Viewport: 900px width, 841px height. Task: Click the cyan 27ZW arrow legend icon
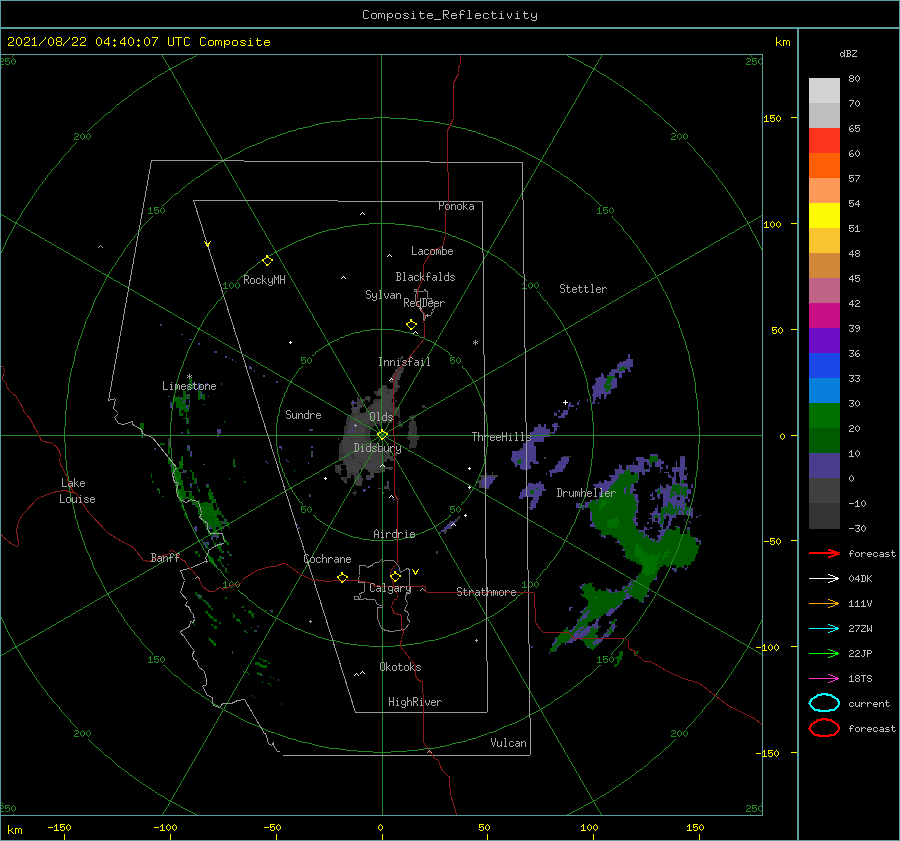point(824,629)
